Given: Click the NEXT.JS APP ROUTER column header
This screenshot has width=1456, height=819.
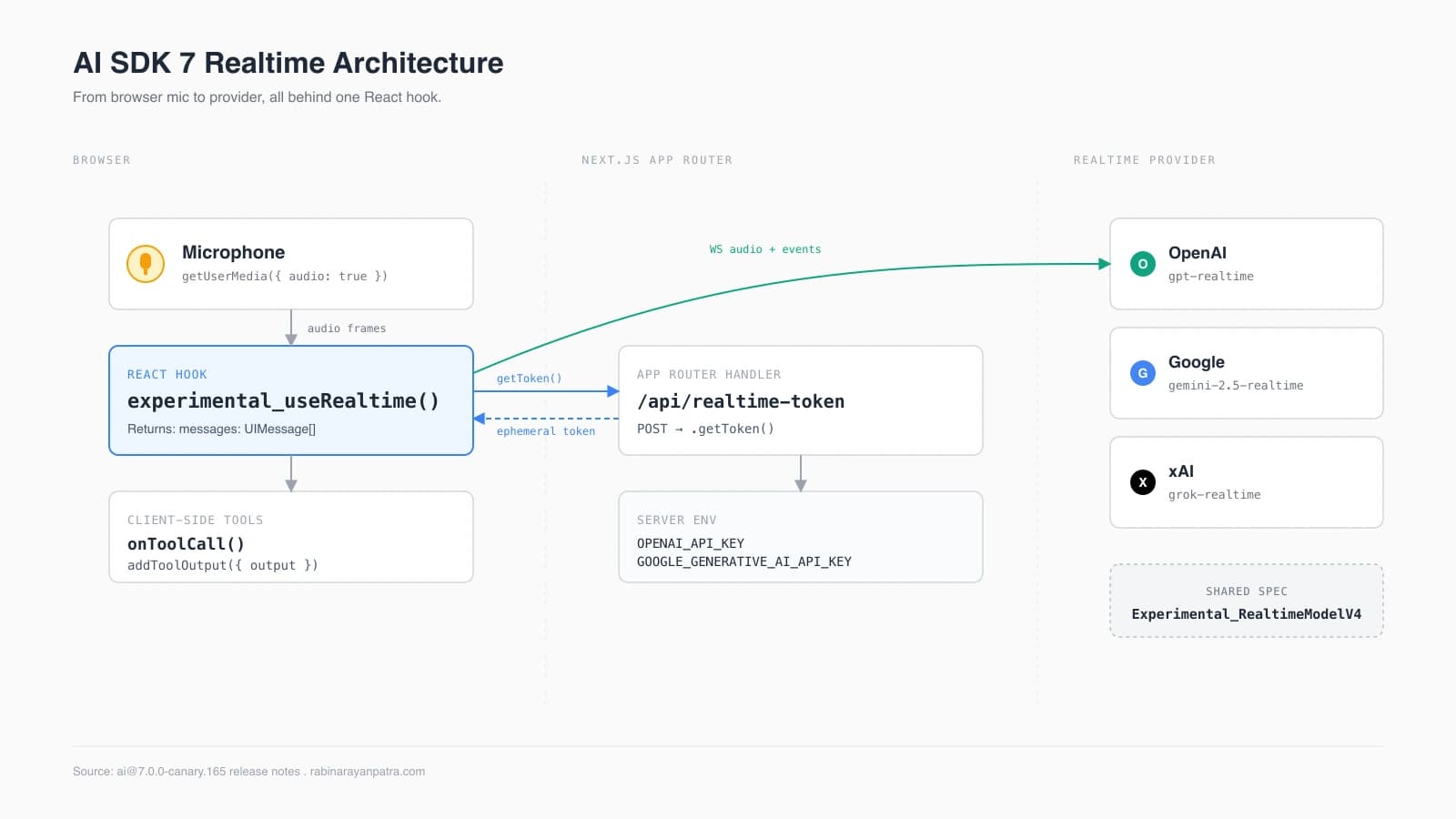Looking at the screenshot, I should (x=657, y=160).
